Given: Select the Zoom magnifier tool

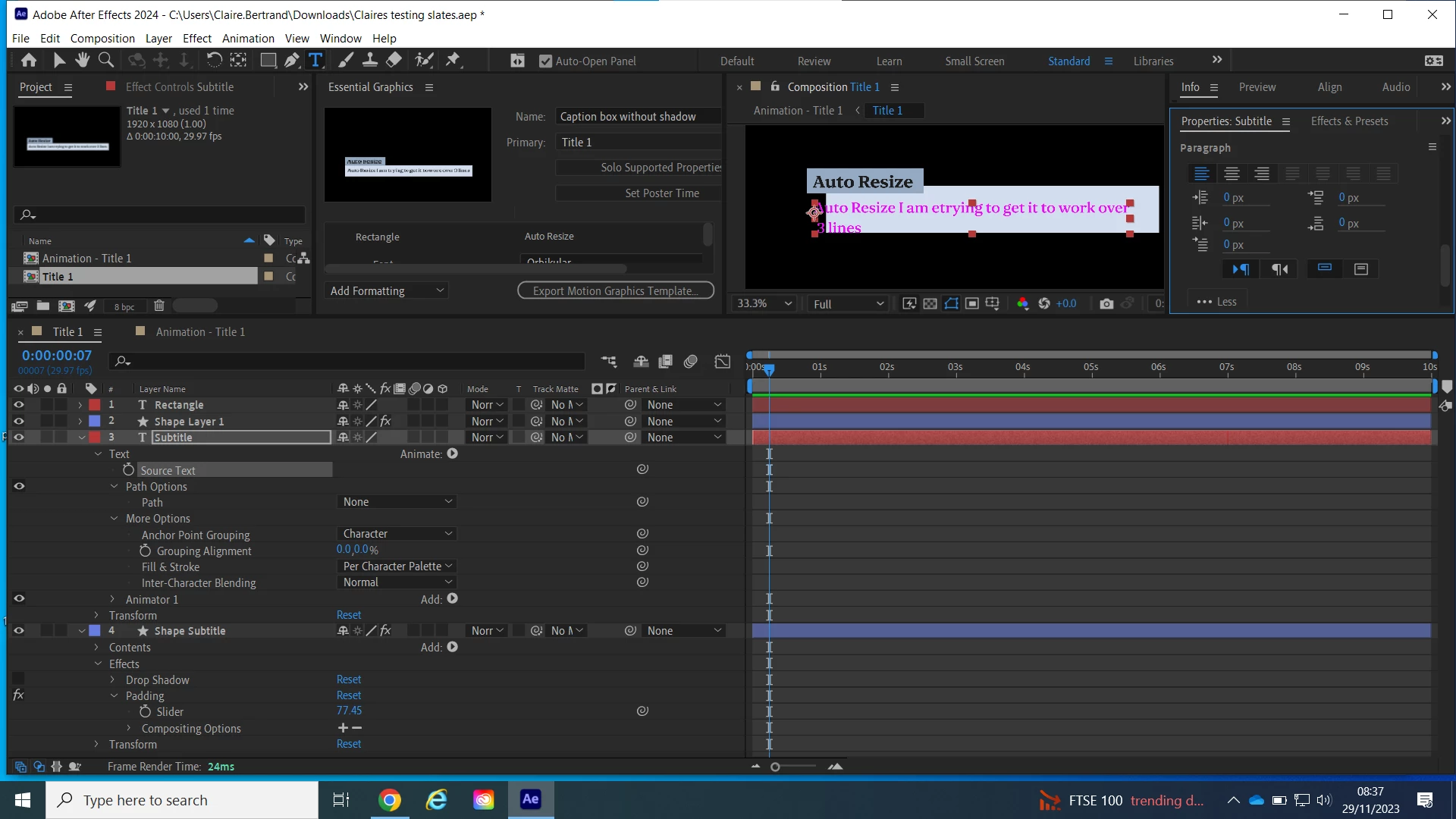Looking at the screenshot, I should [106, 60].
